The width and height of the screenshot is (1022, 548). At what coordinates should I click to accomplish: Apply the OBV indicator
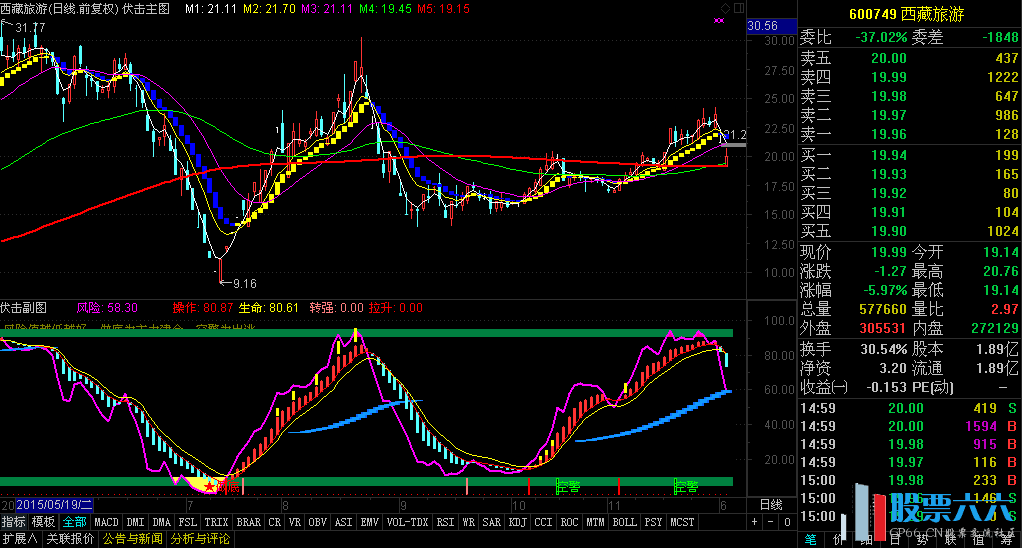click(317, 522)
